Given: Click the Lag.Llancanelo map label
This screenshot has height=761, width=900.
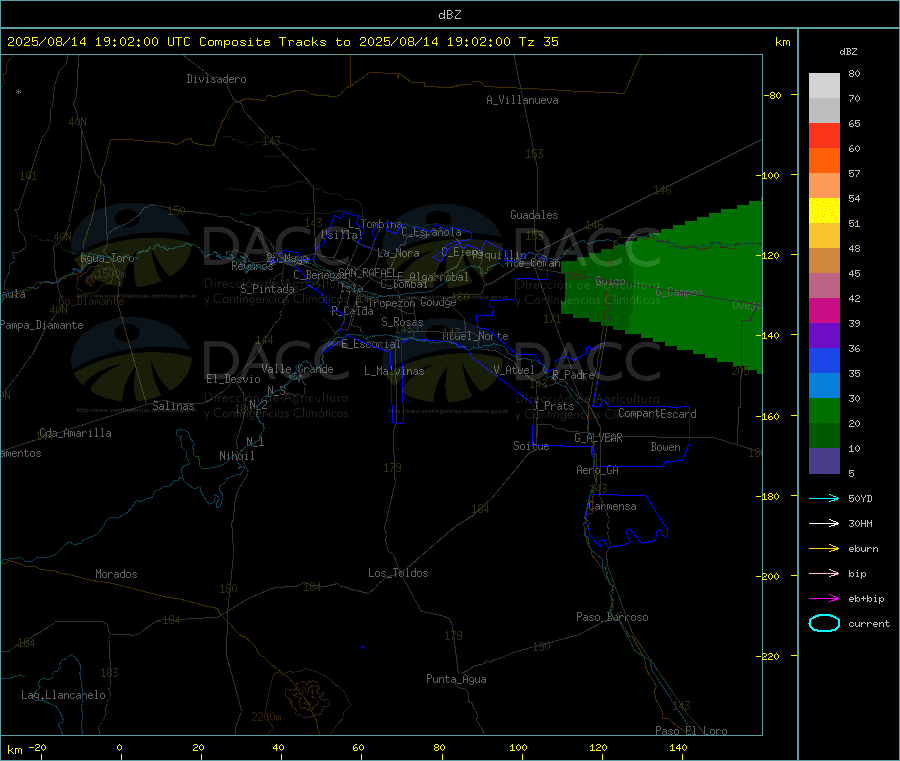Looking at the screenshot, I should [63, 695].
